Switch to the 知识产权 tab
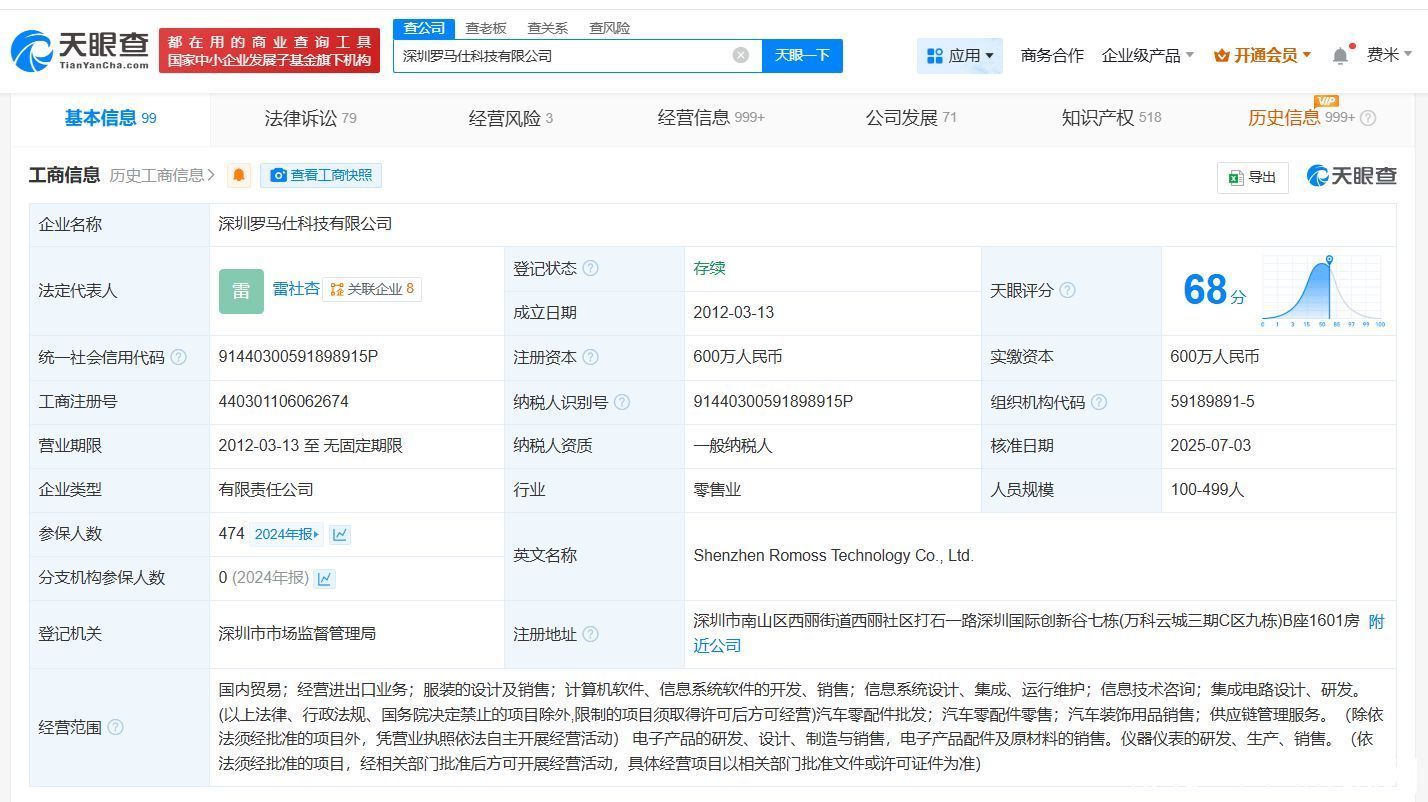 pyautogui.click(x=1110, y=118)
